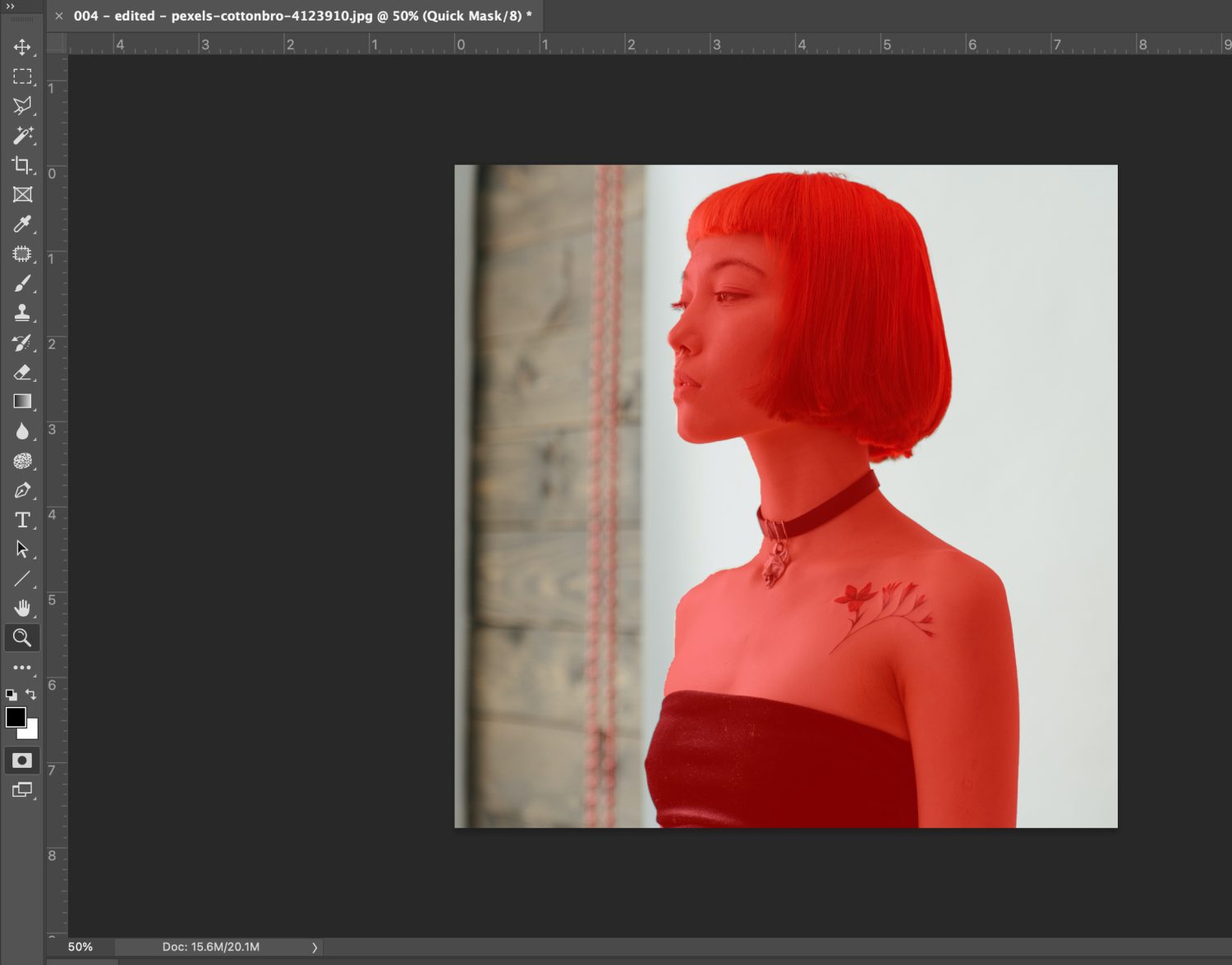
Task: Click the 50% zoom level field
Action: 80,947
